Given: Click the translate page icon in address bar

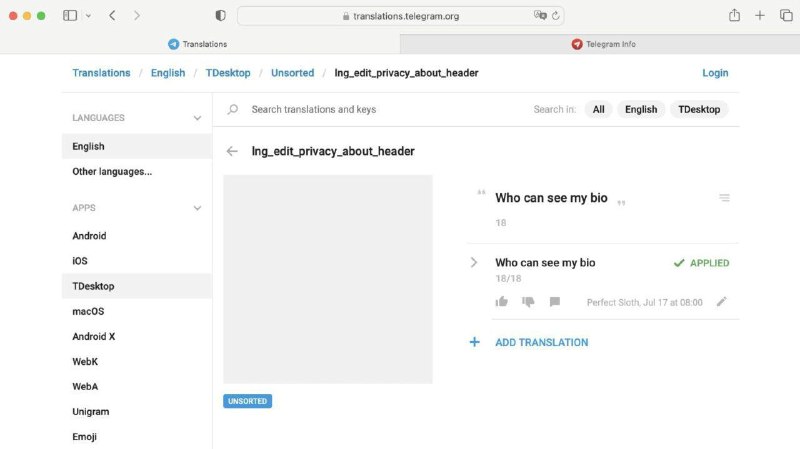Looking at the screenshot, I should click(x=540, y=15).
